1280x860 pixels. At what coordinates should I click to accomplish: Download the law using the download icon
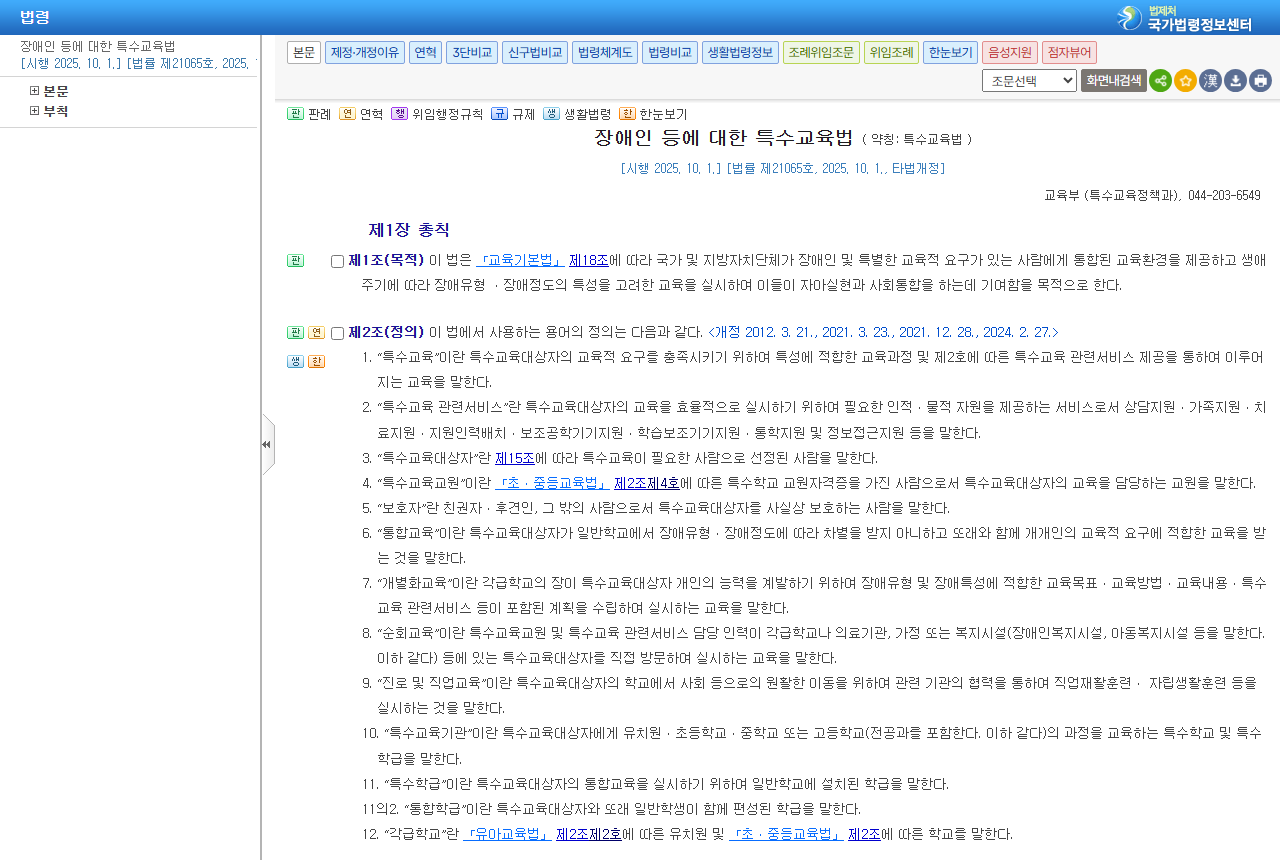[x=1235, y=81]
